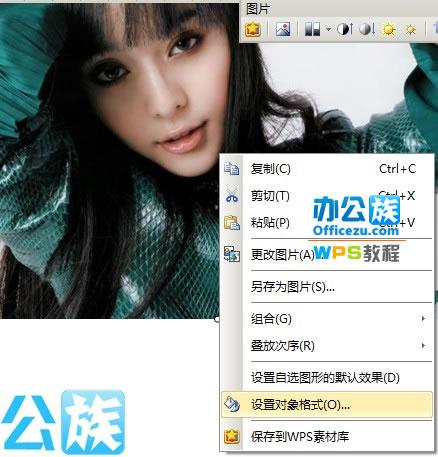Expand the 叠放次序(R) submenu arrow
Viewport: 438px width, 457px height.
click(423, 345)
